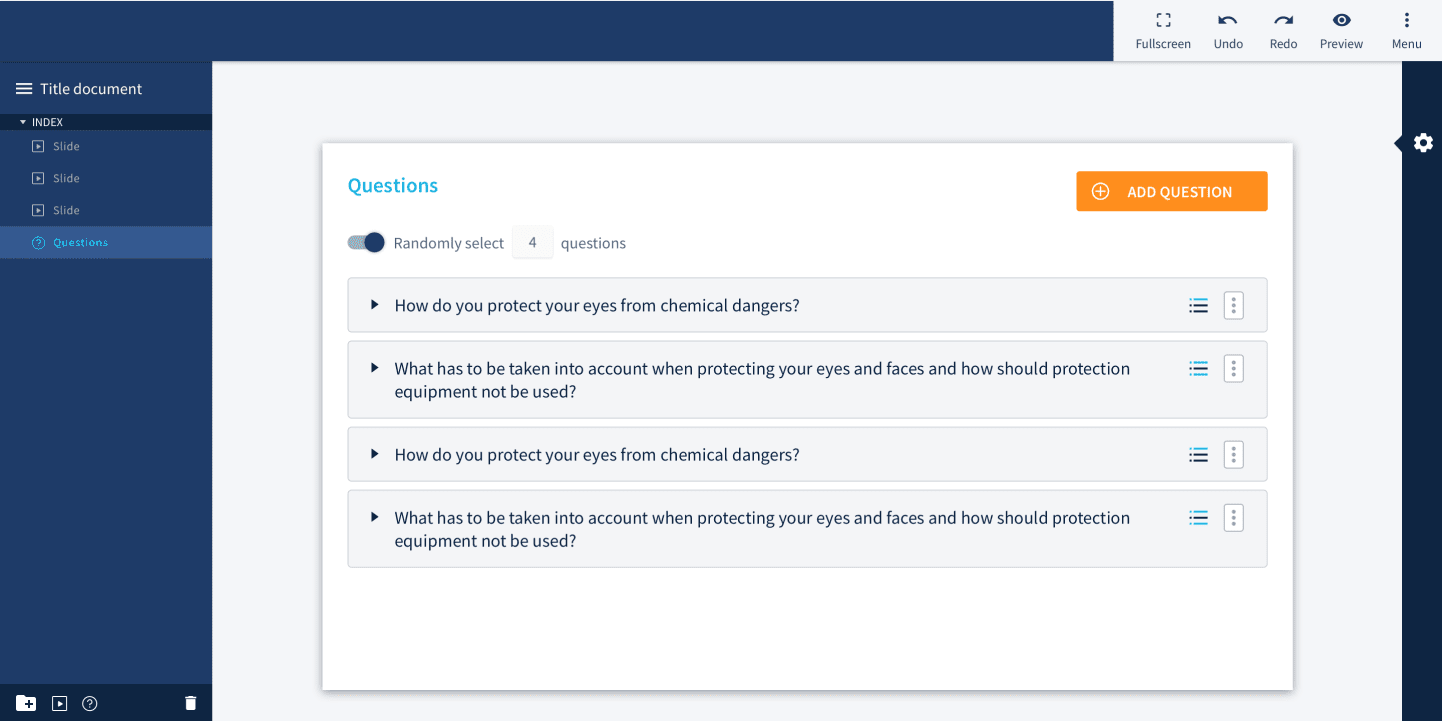Screen dimensions: 1442x721
Task: Open options menu for the first question
Action: pos(1234,306)
